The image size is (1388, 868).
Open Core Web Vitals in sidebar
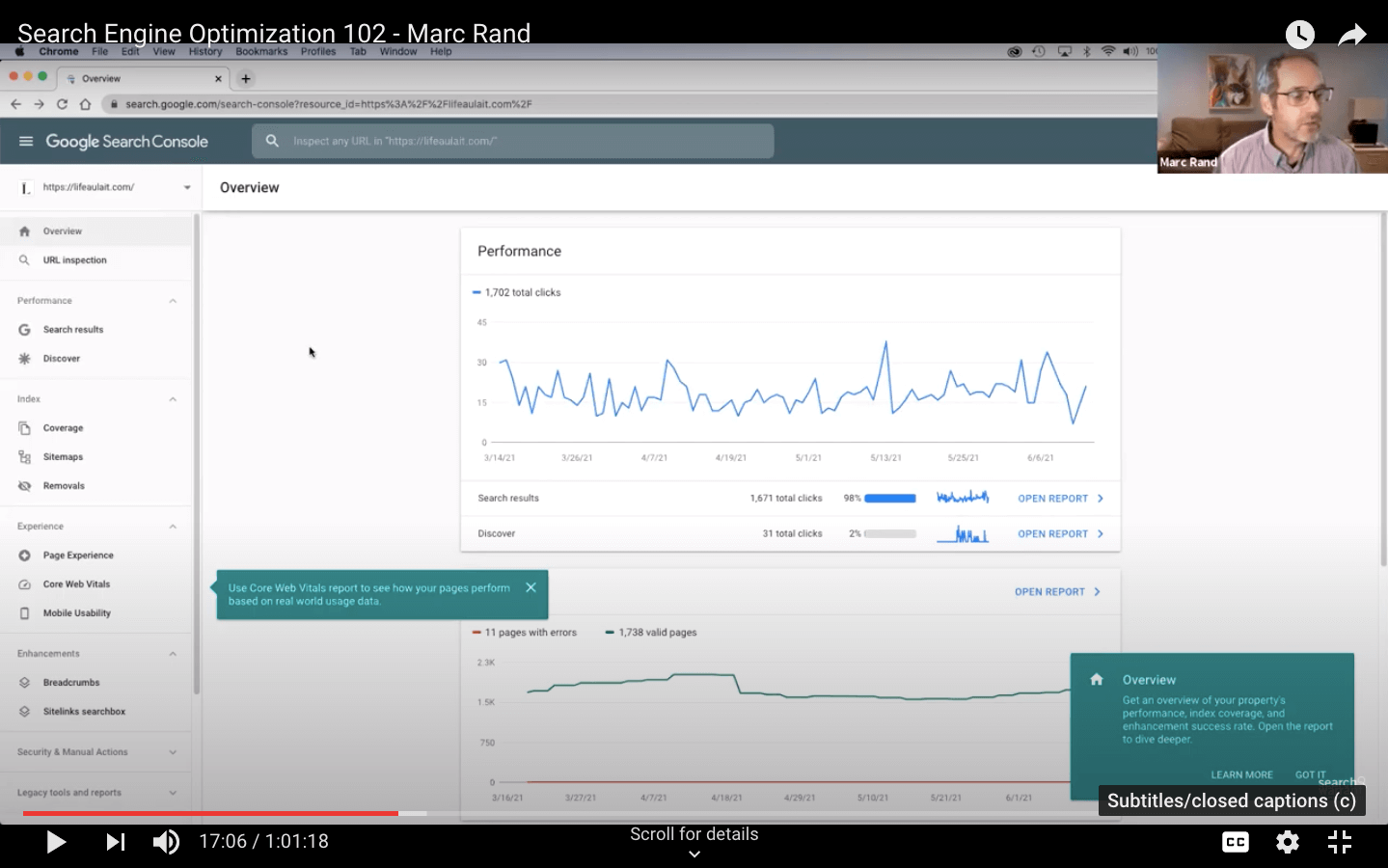pos(76,584)
